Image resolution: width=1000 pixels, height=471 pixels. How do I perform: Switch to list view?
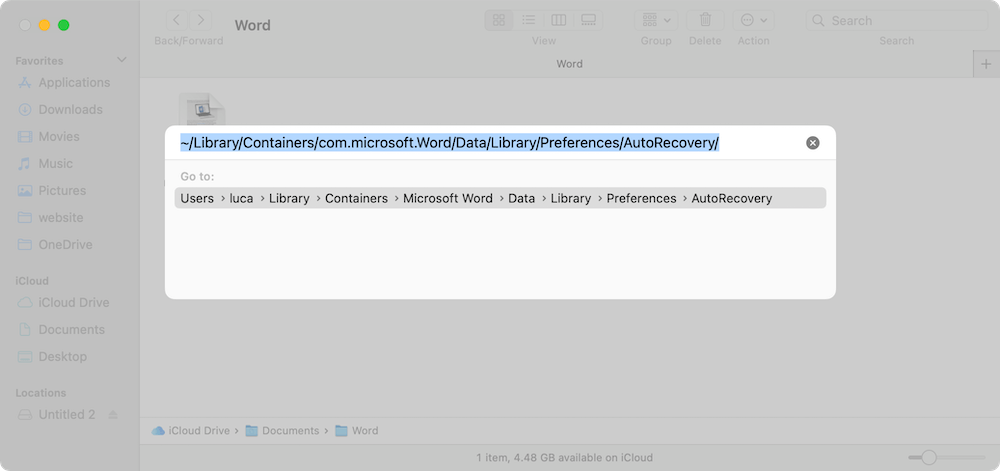pos(529,20)
